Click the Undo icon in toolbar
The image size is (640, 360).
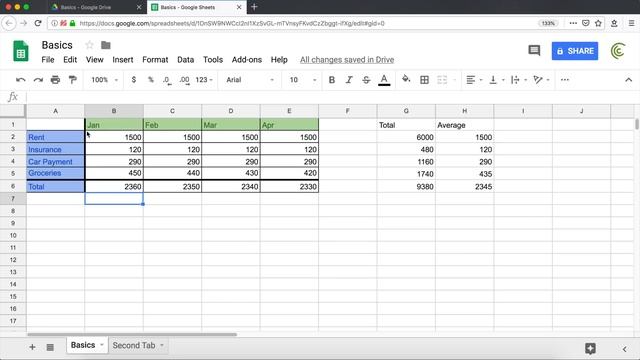pyautogui.click(x=20, y=80)
